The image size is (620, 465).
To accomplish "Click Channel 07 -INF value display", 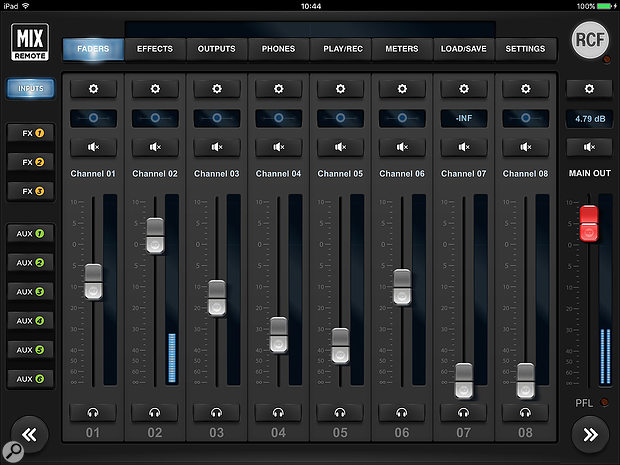I will 464,118.
